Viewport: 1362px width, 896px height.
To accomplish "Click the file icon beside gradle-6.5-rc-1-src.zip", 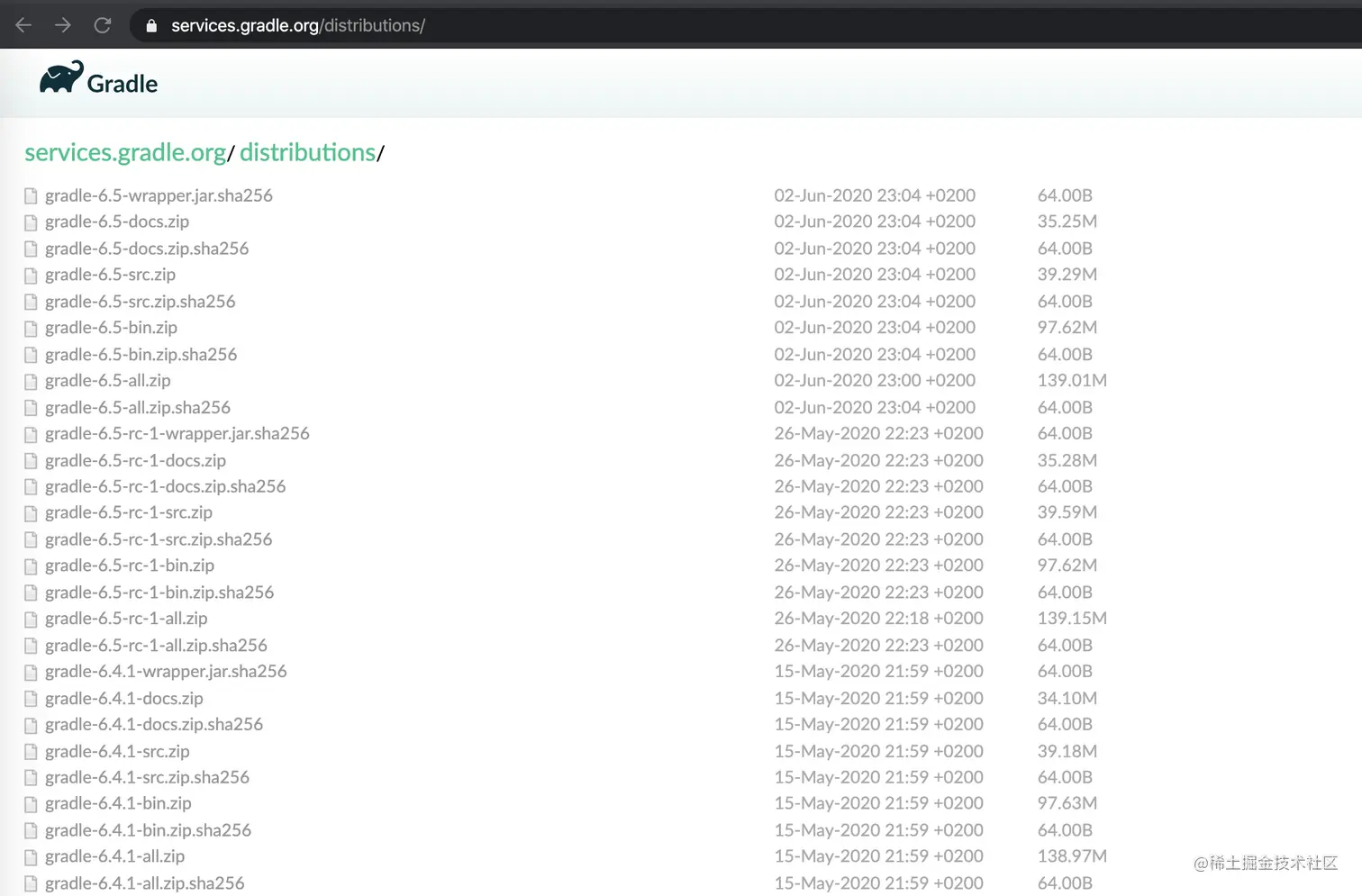I will coord(31,513).
